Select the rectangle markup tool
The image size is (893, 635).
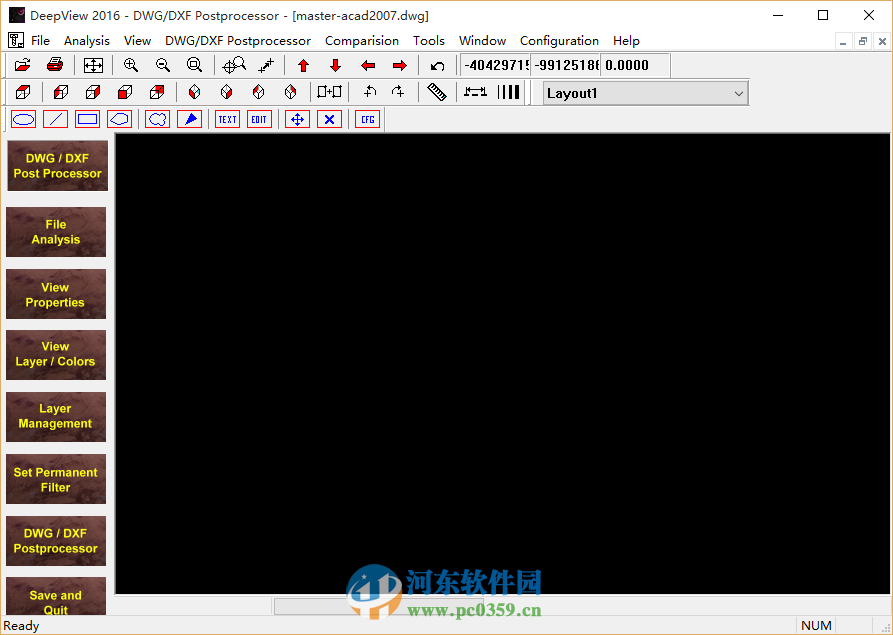pos(87,119)
